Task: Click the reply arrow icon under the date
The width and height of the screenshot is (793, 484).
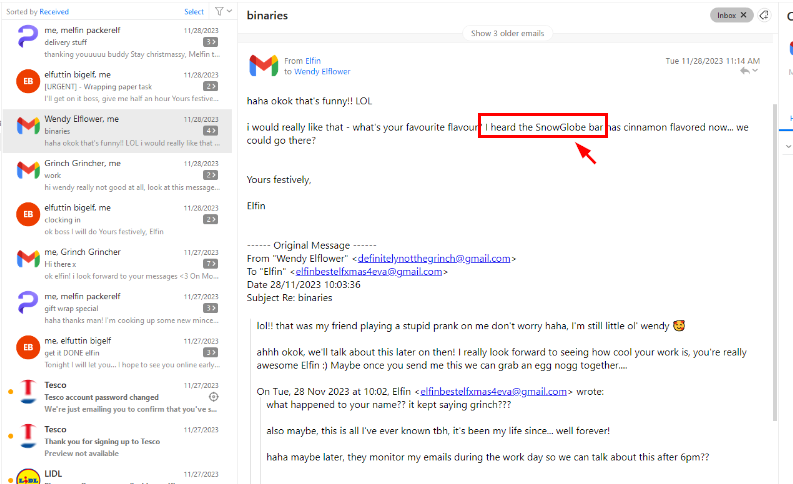Action: click(744, 71)
